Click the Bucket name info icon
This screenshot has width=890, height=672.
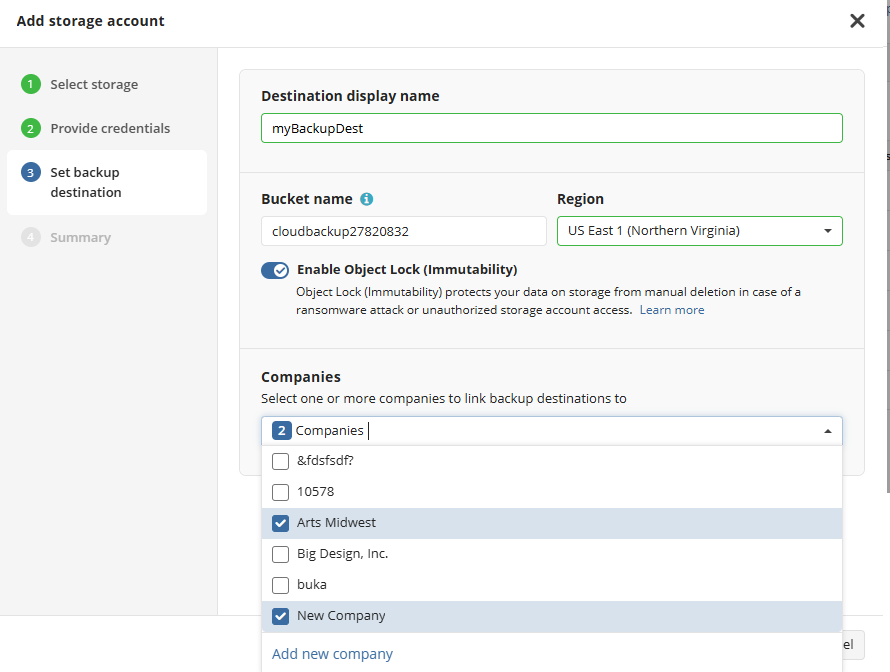367,199
